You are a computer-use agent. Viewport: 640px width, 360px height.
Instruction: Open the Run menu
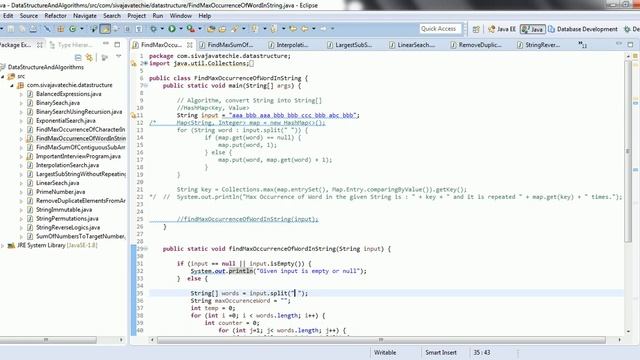point(158,16)
